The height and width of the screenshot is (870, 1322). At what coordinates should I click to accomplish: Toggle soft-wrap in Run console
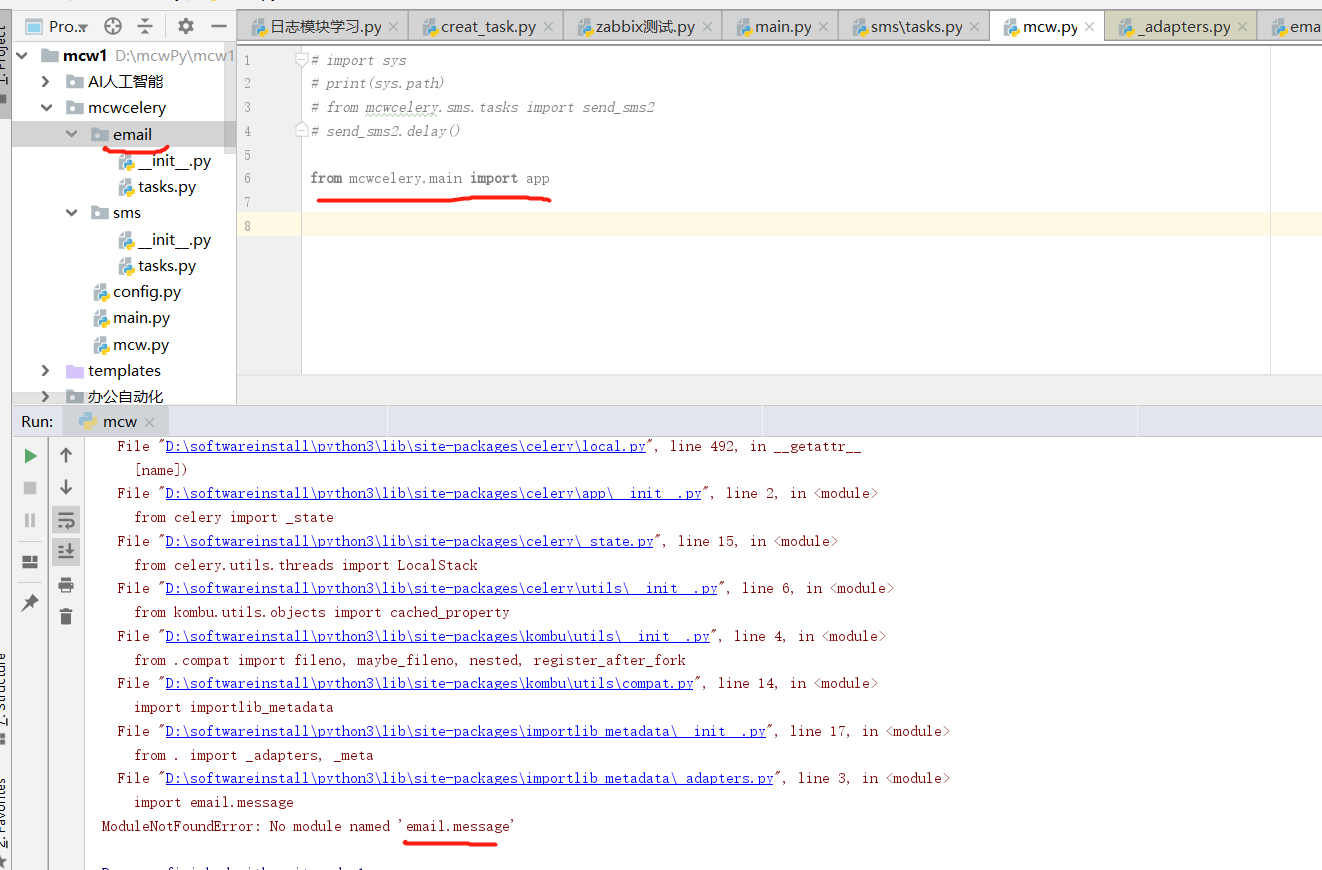coord(66,520)
